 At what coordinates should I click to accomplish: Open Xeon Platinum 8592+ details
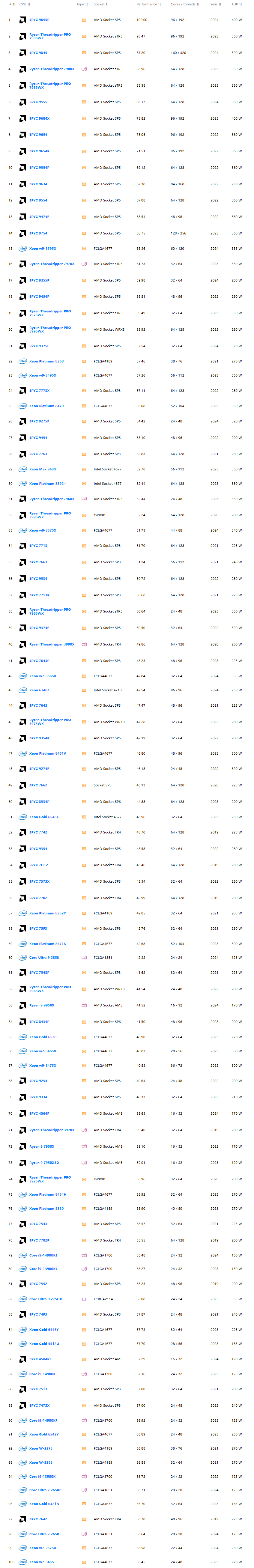pyautogui.click(x=47, y=484)
